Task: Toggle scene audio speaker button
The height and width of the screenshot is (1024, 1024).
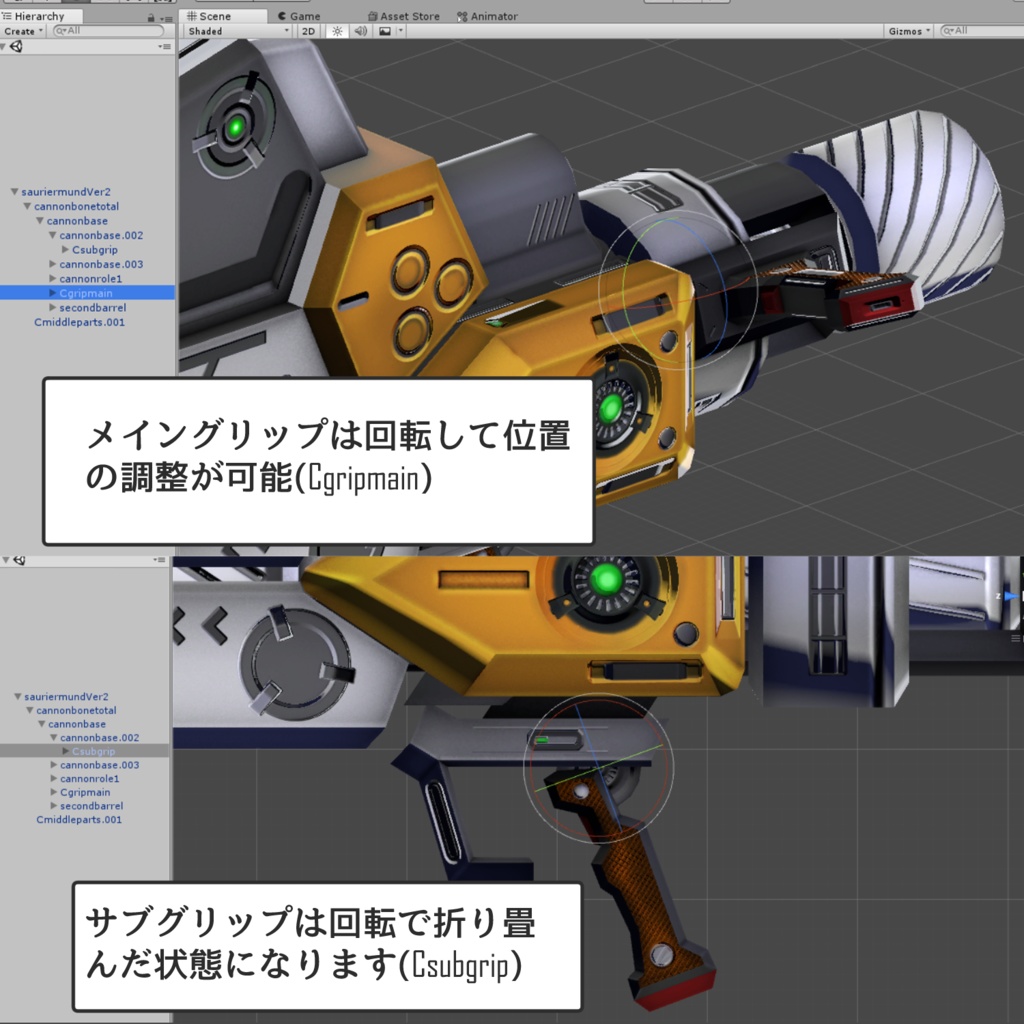Action: (x=360, y=31)
